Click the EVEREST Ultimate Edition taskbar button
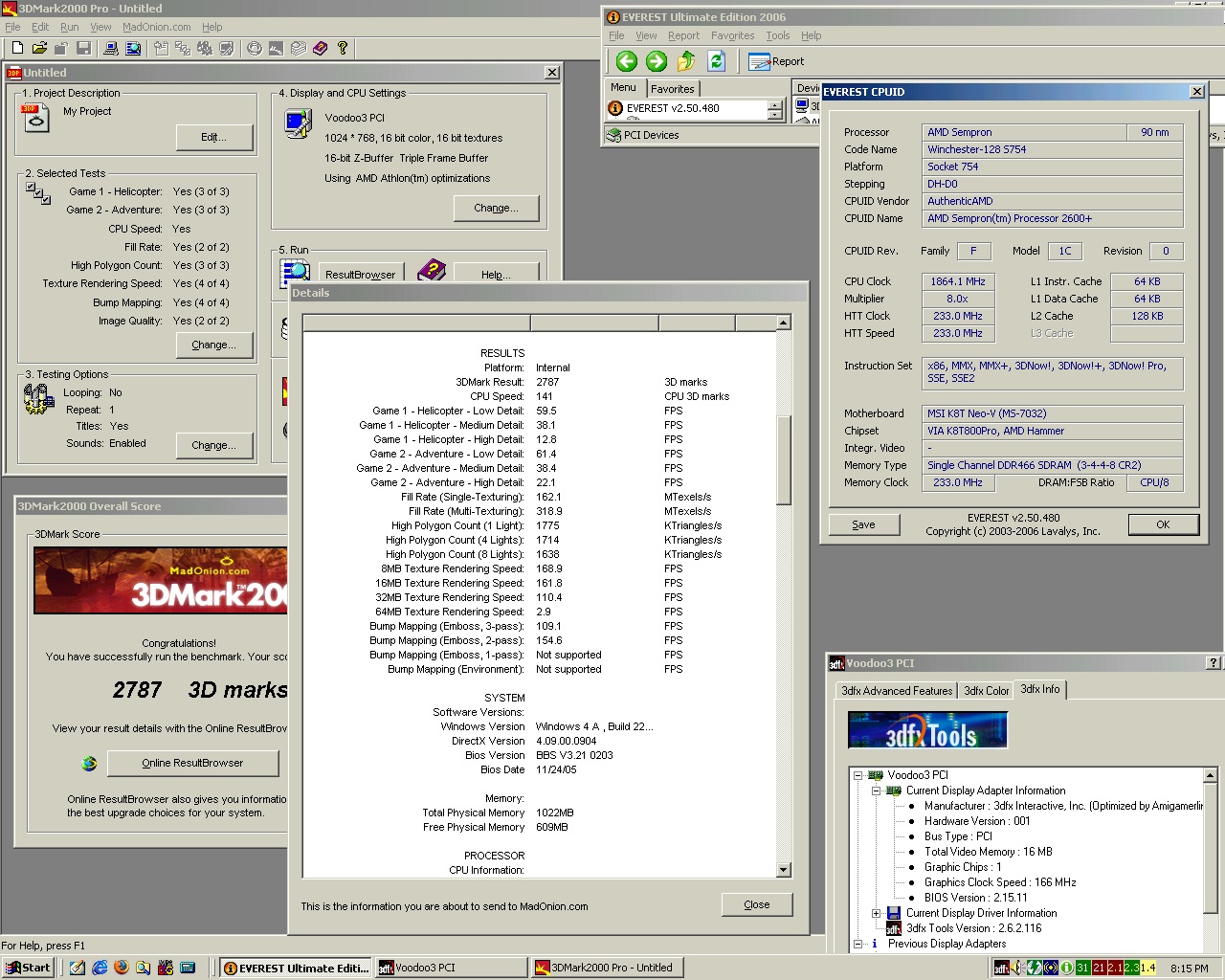This screenshot has width=1225, height=980. [295, 968]
